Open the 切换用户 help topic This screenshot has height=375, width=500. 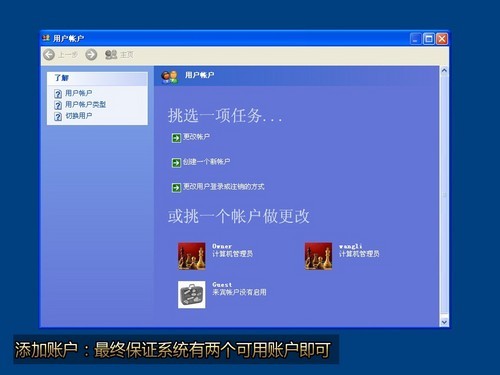click(79, 116)
